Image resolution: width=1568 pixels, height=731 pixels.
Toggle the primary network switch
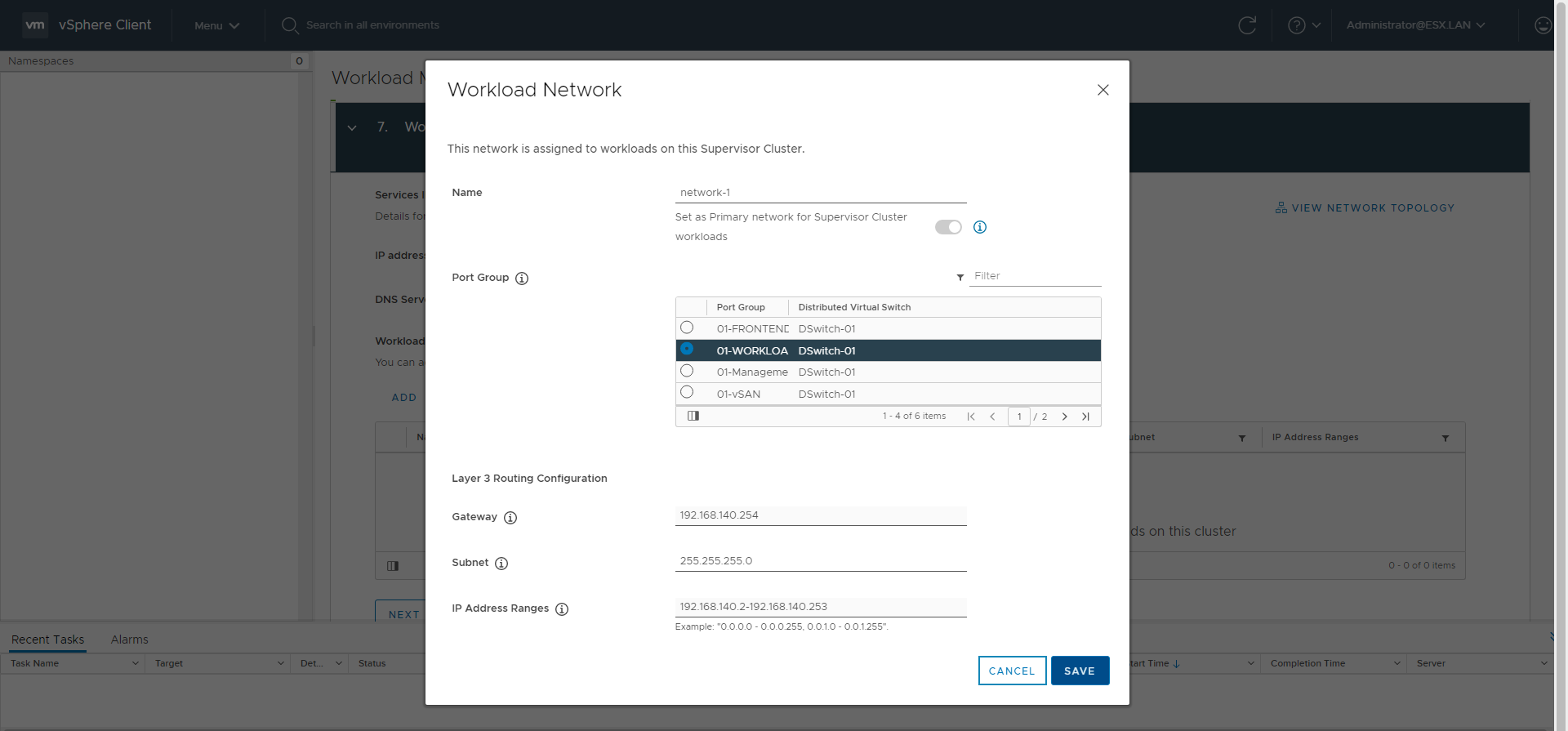(x=948, y=227)
